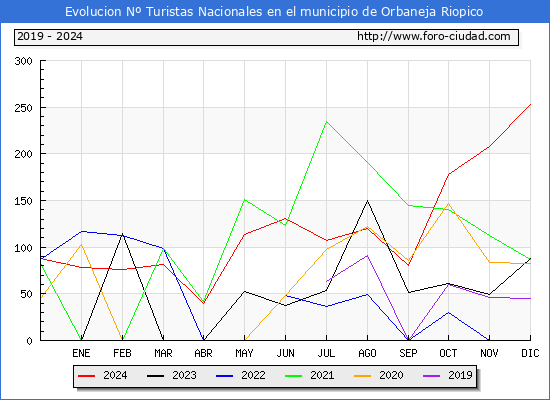Select the '2024' legend label
550x400 pixels.
pyautogui.click(x=115, y=375)
